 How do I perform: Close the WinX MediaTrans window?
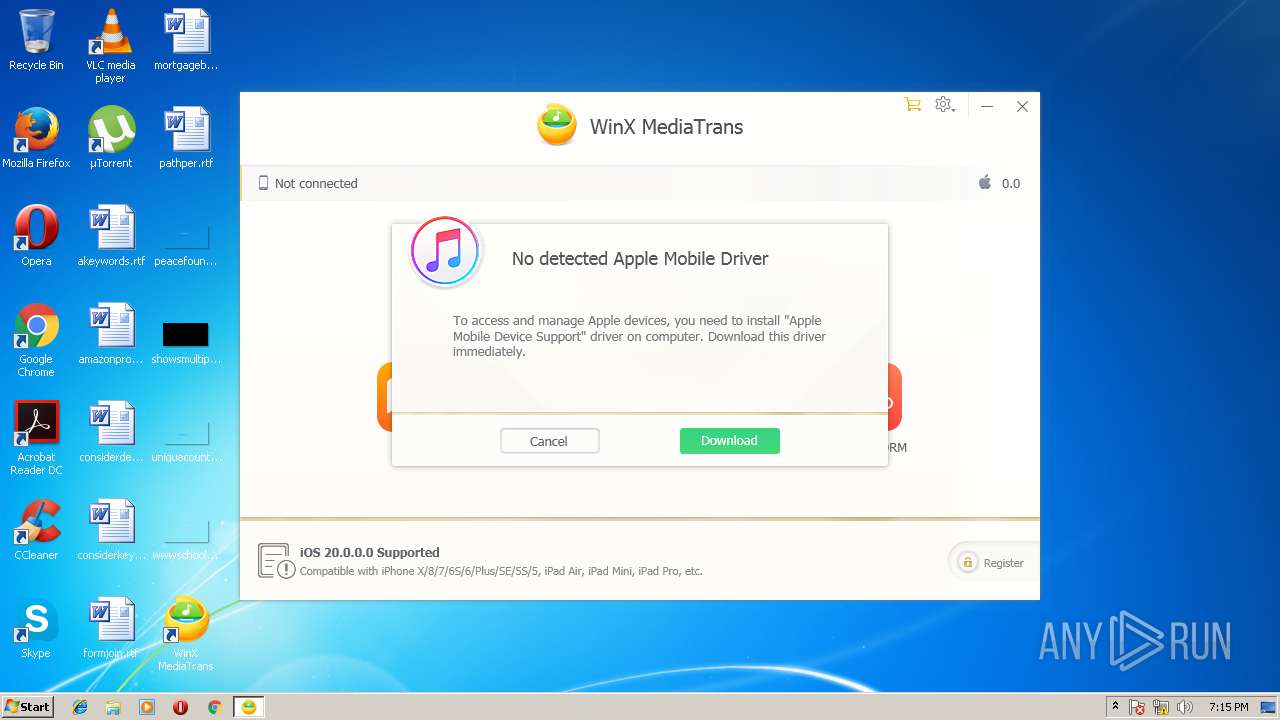[x=1022, y=106]
